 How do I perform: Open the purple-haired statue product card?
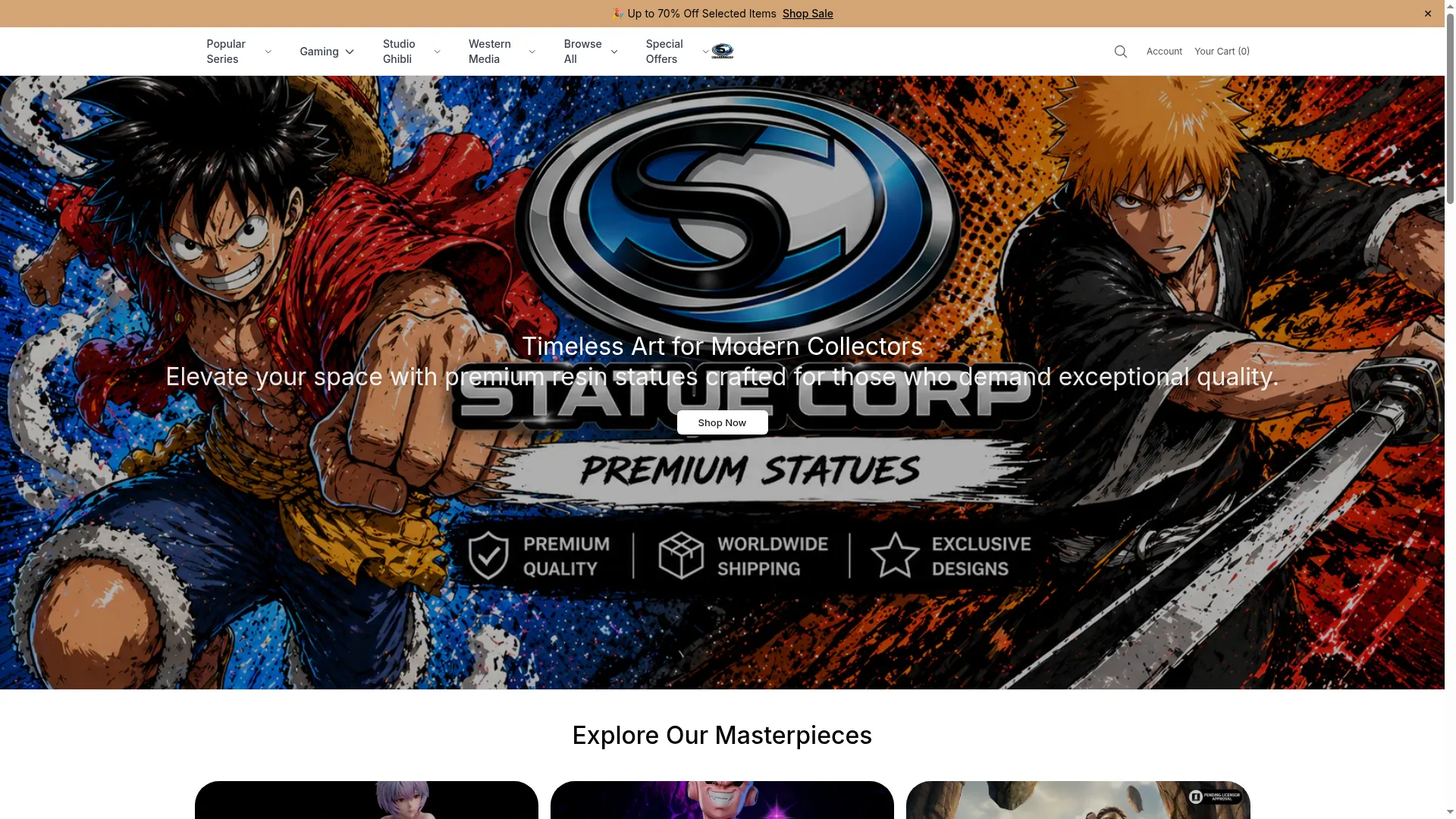(x=366, y=800)
